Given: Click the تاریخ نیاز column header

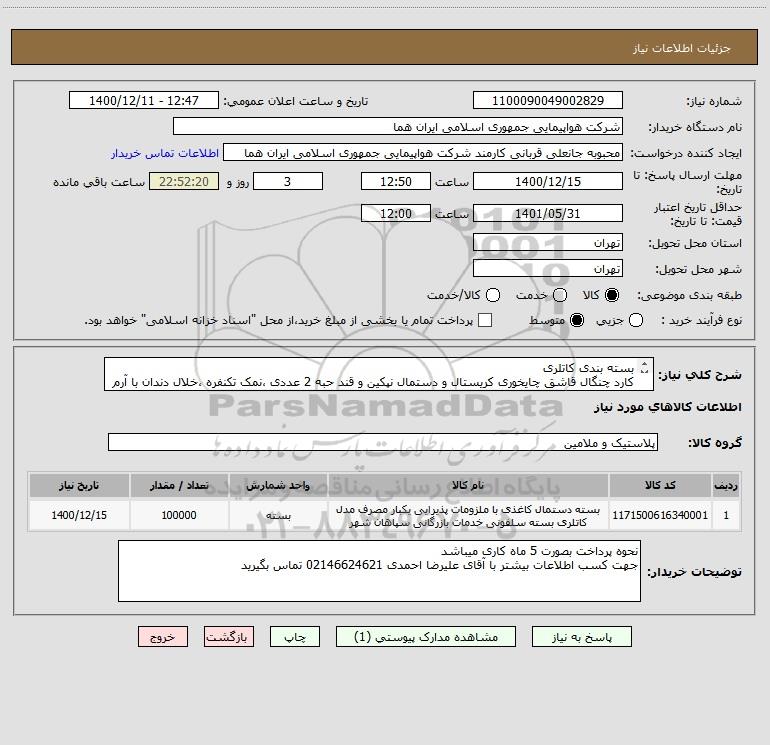Looking at the screenshot, I should [79, 486].
